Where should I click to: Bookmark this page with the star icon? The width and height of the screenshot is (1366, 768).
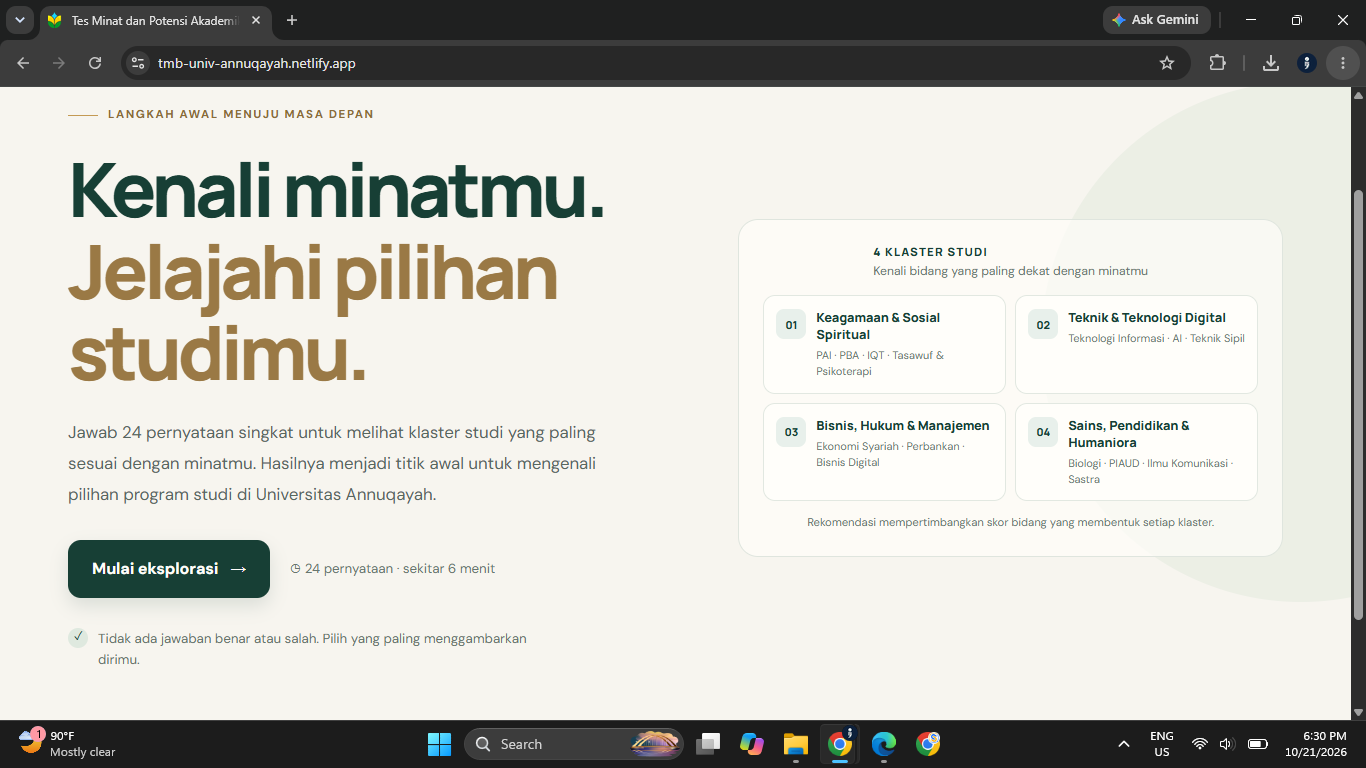(x=1167, y=63)
